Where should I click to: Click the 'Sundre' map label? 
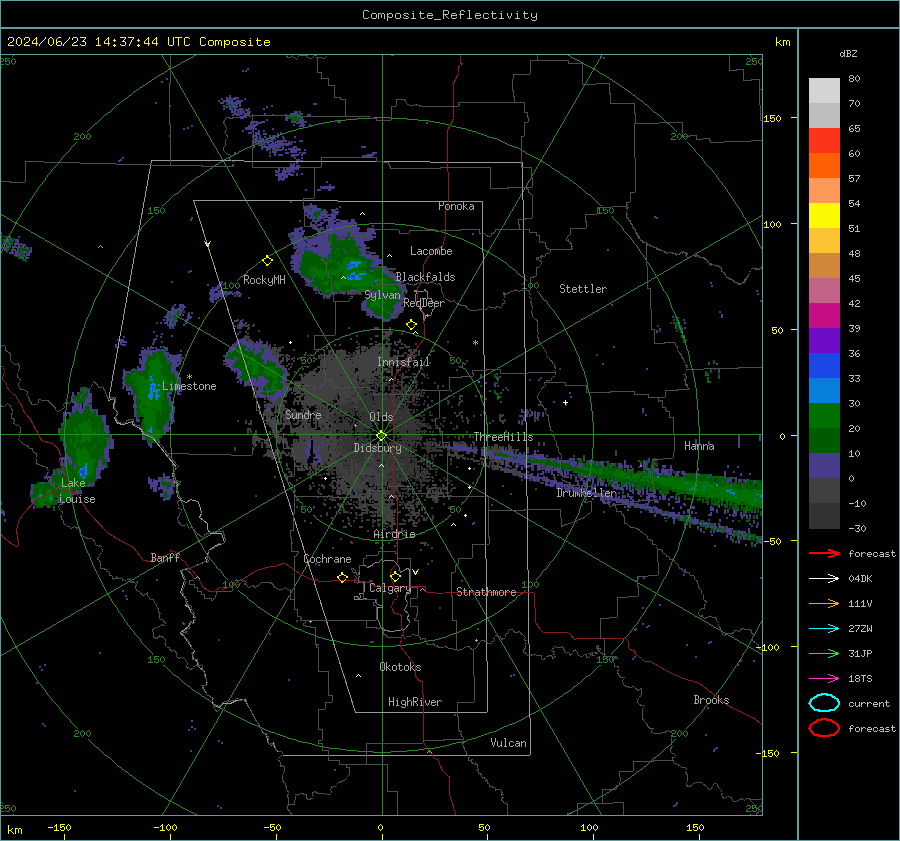click(303, 415)
